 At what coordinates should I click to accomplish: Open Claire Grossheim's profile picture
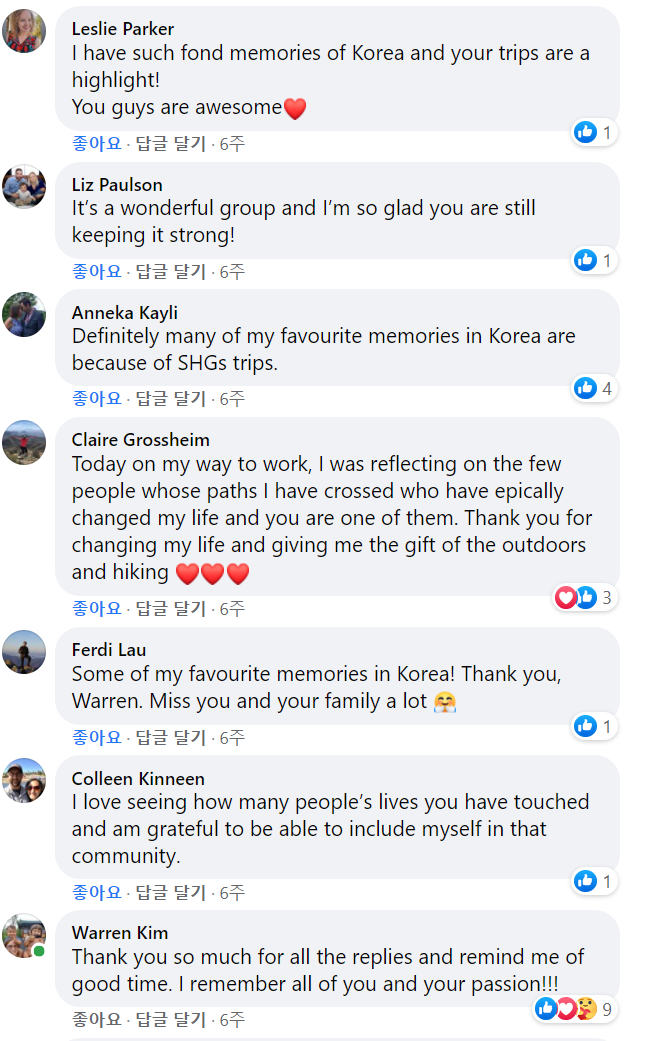pos(25,442)
